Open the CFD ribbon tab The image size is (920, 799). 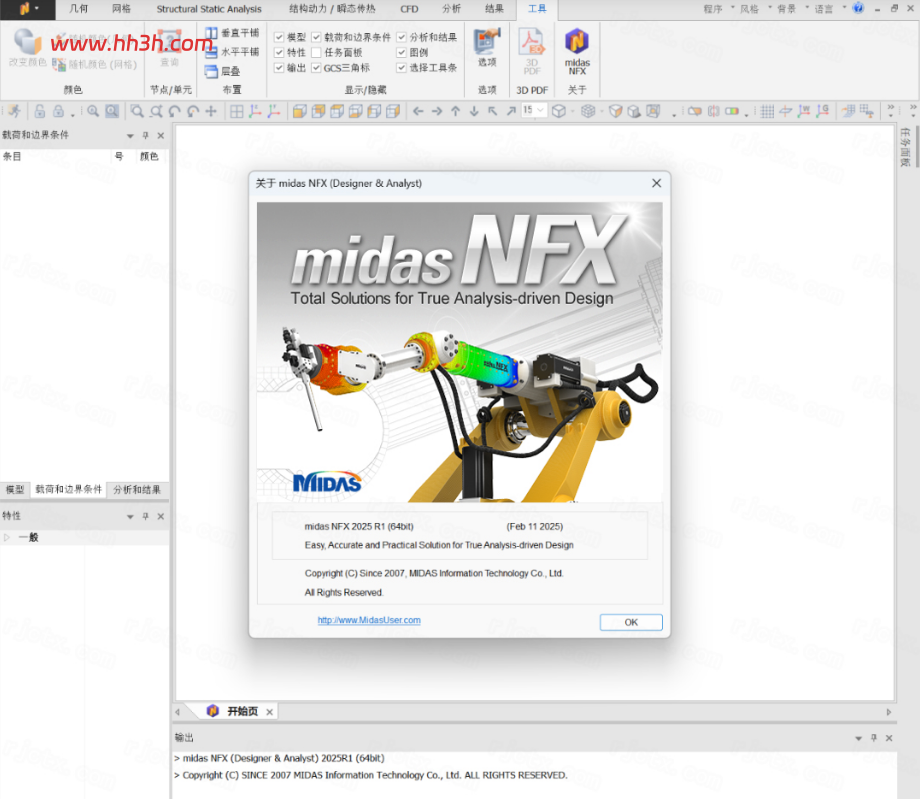[x=409, y=9]
